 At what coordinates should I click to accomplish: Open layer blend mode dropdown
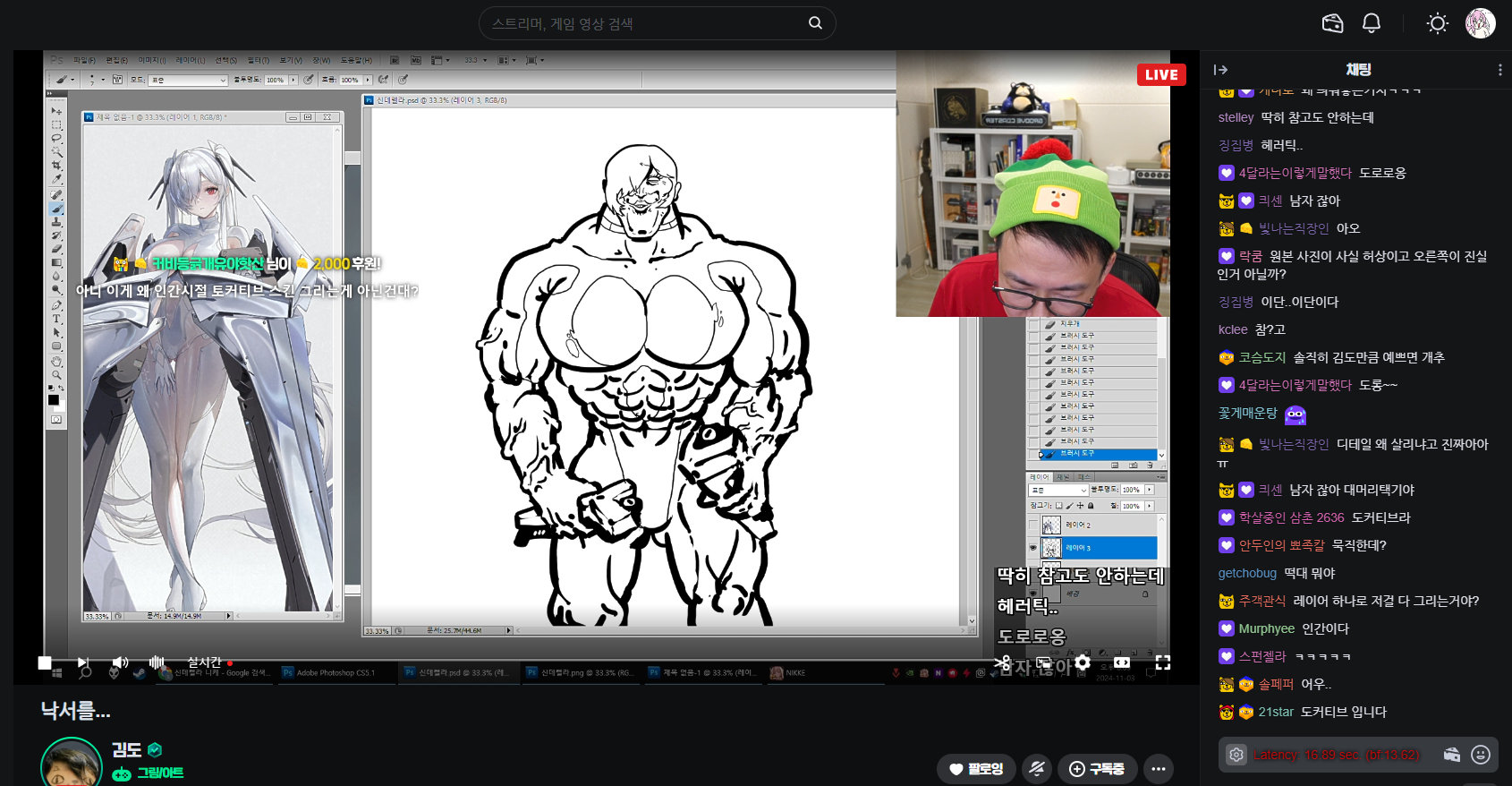tap(1058, 490)
